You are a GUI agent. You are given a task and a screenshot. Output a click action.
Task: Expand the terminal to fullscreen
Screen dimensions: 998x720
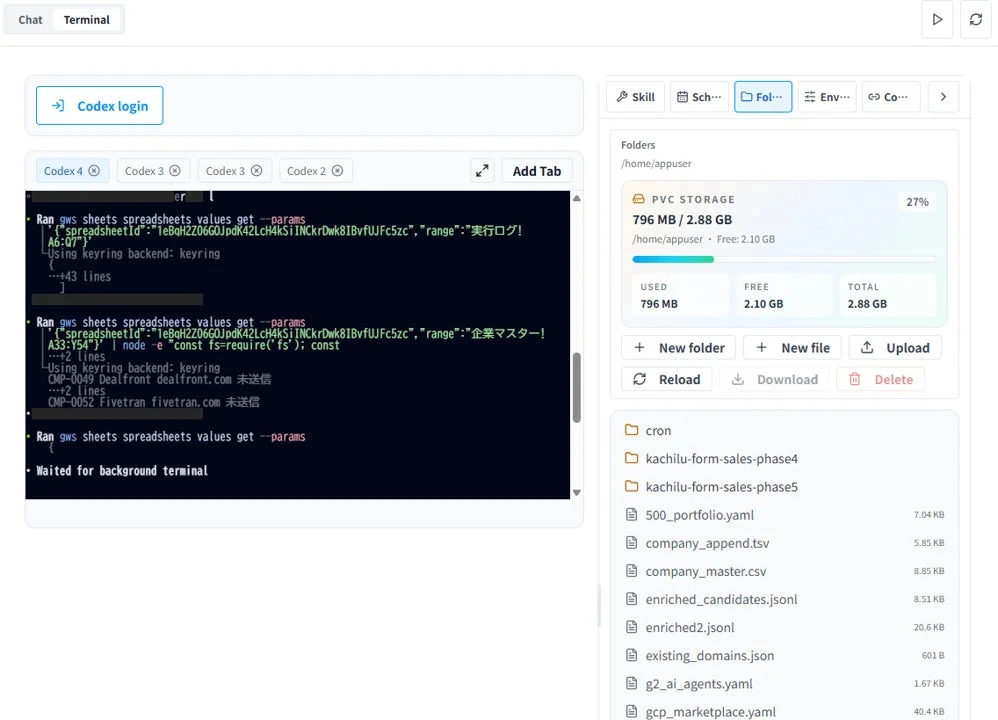click(482, 170)
